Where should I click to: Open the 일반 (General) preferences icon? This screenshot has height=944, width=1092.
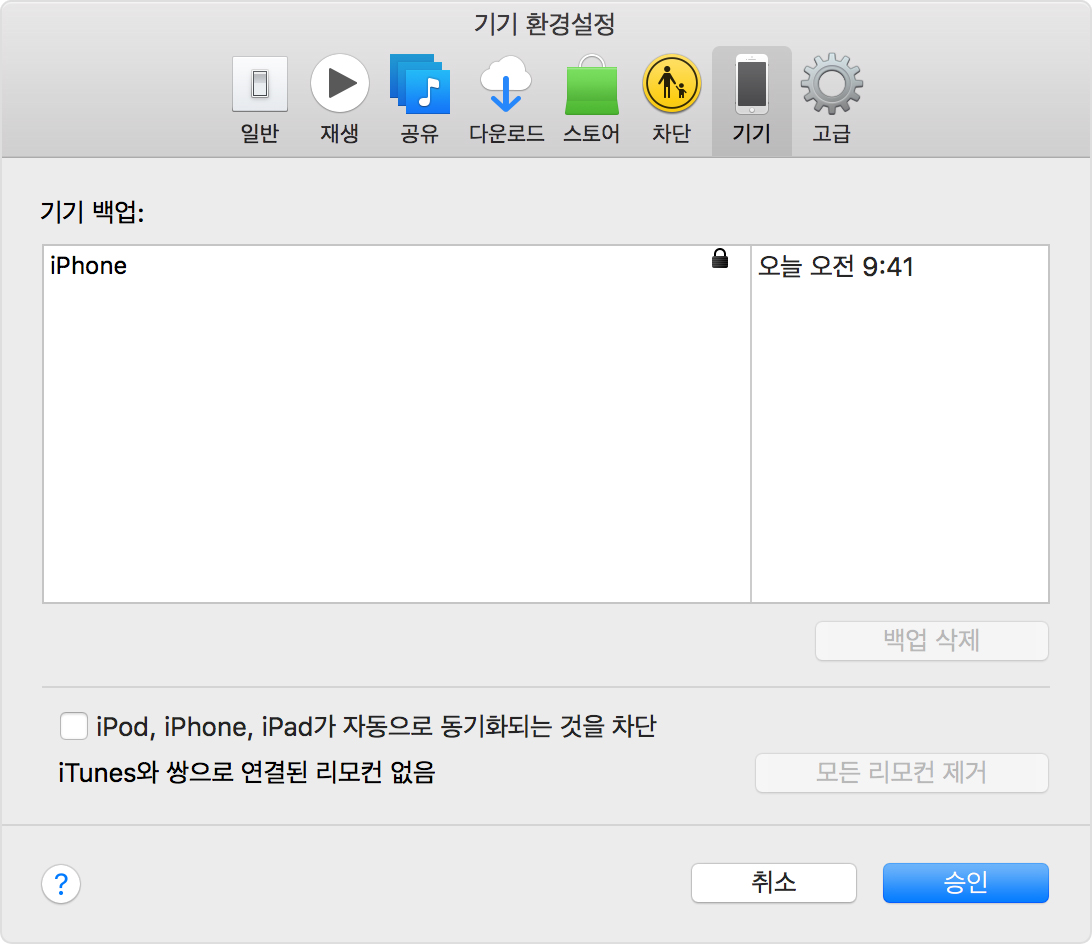click(259, 85)
